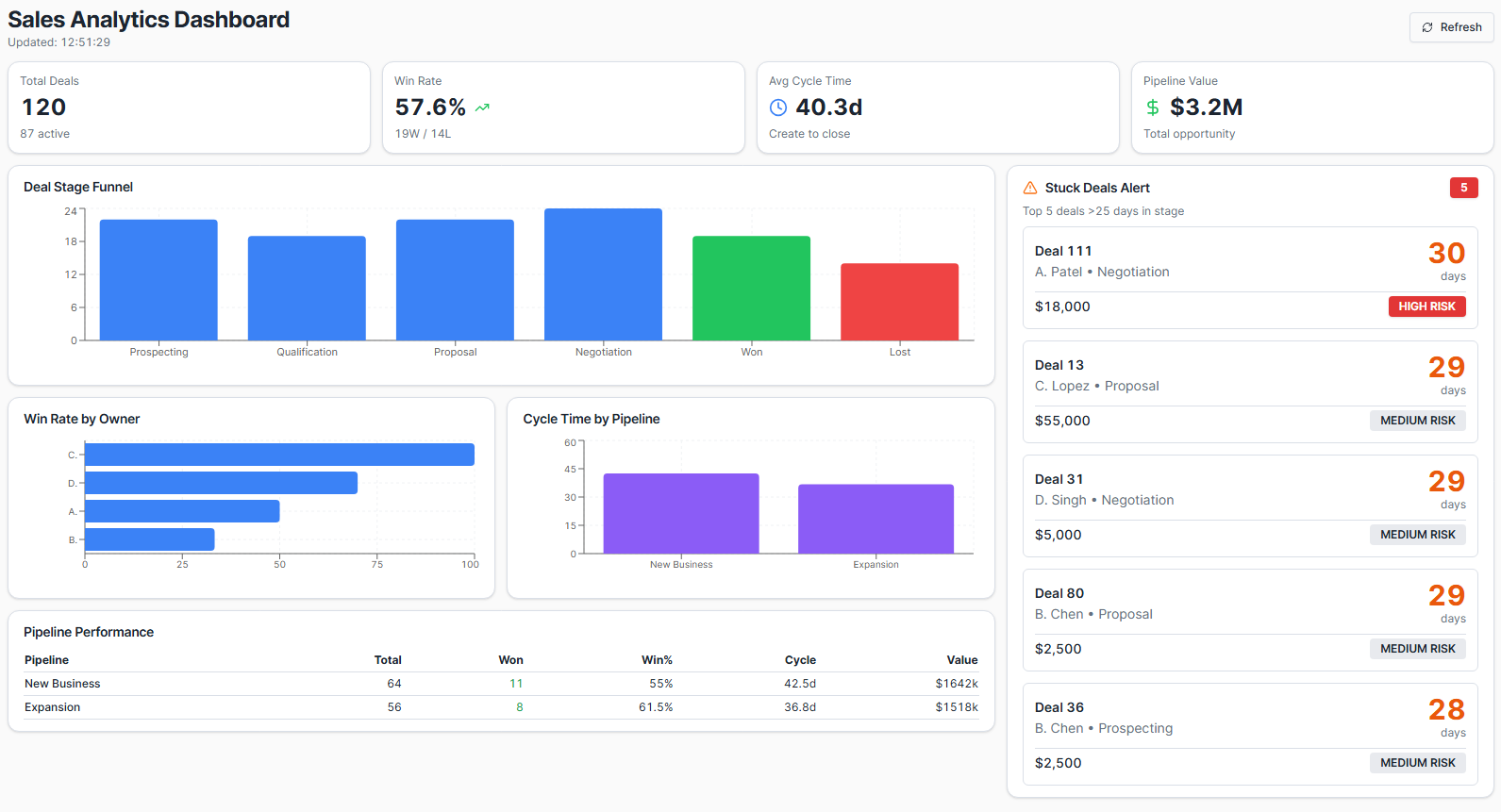Viewport: 1501px width, 812px height.
Task: Click the clock icon beside 40.3d
Action: (x=778, y=108)
